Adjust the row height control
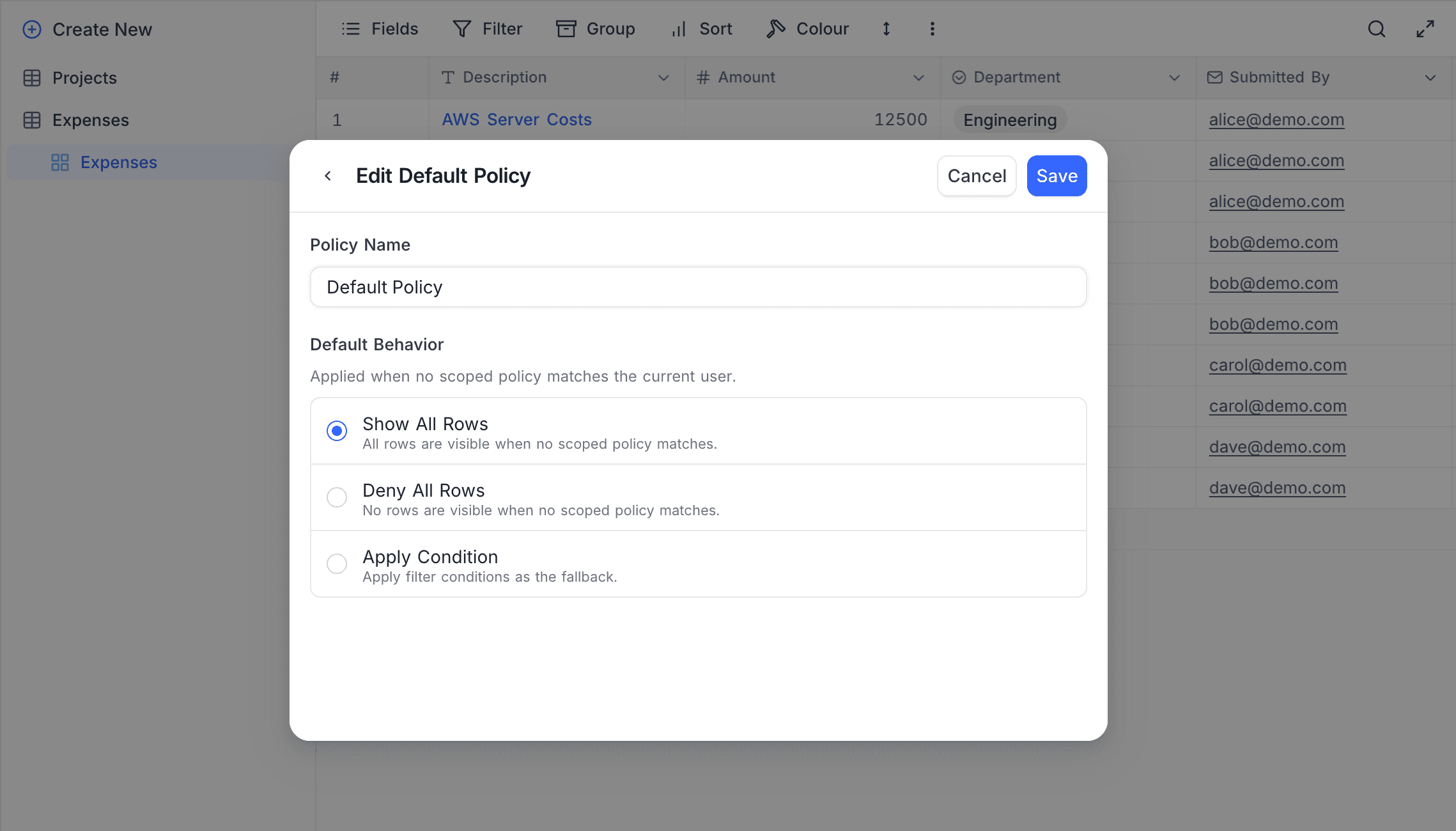Image resolution: width=1456 pixels, height=831 pixels. (886, 29)
